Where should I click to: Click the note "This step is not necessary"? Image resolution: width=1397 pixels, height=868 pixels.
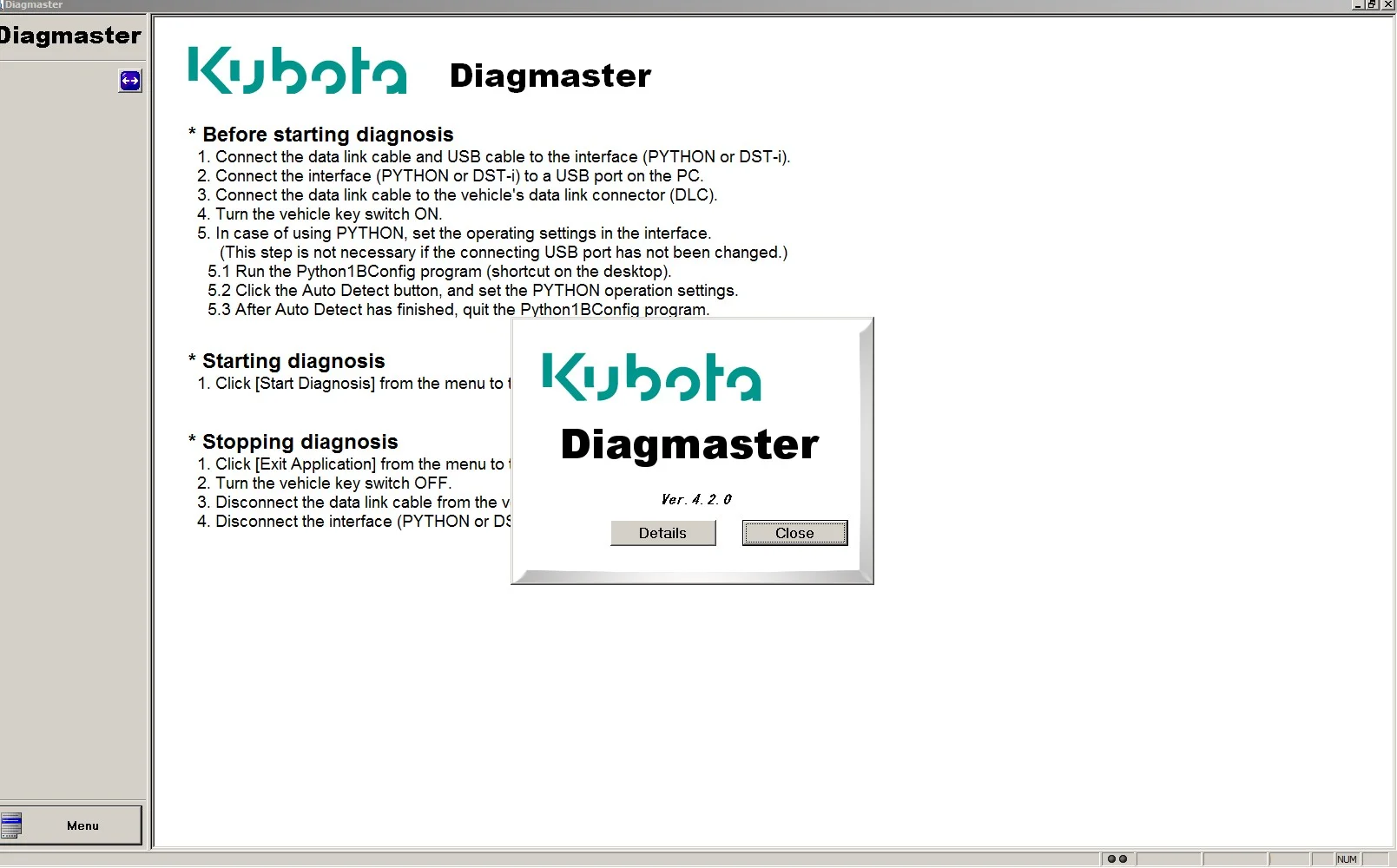point(504,253)
